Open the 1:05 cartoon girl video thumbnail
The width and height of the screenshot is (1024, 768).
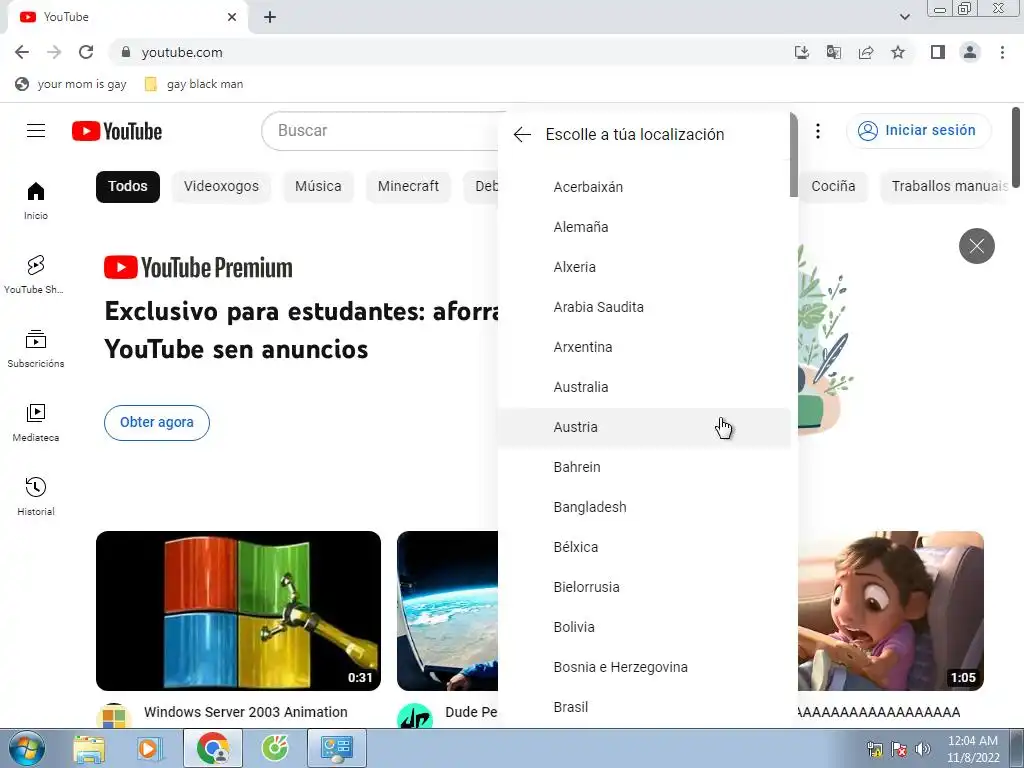click(891, 611)
